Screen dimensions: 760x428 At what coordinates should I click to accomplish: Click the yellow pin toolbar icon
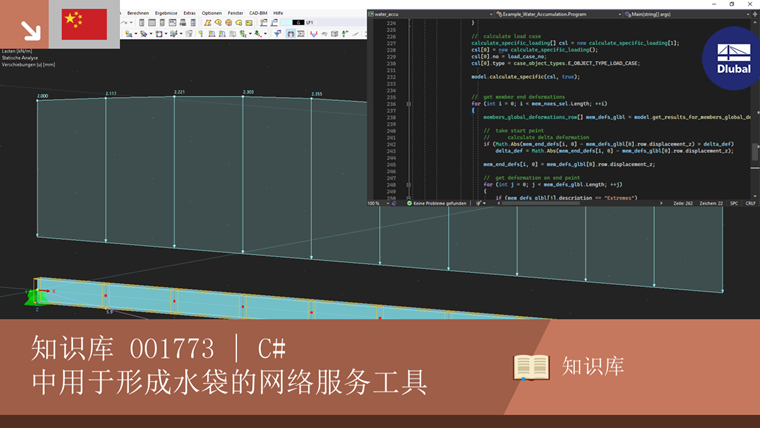point(201,34)
